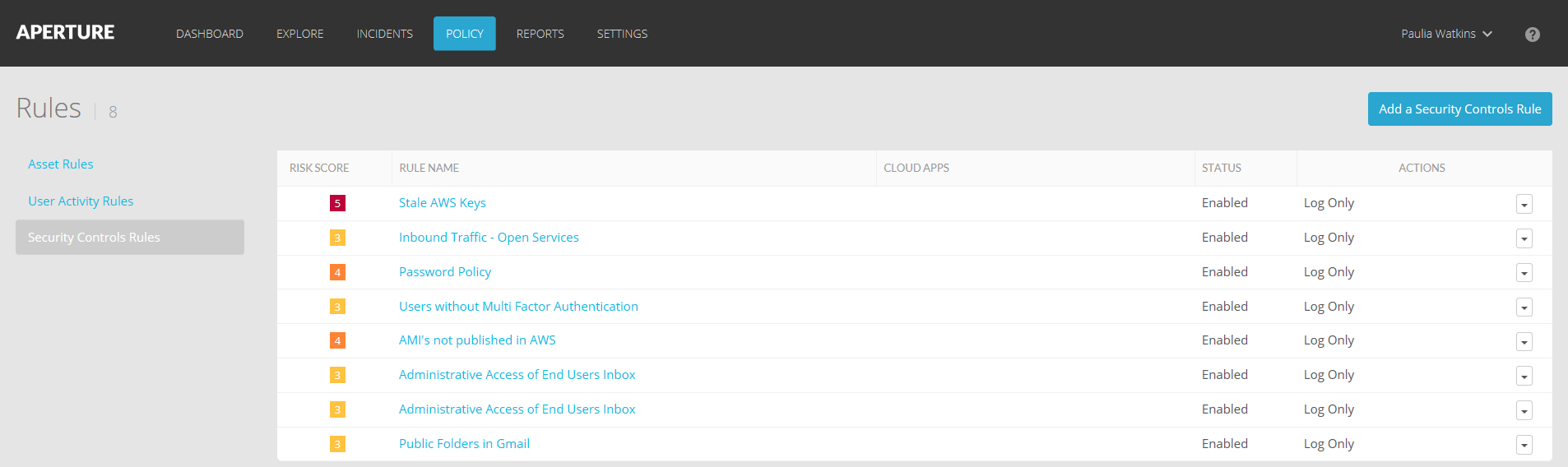Click risk badge for Multi Factor Authentication rule
1568x467 pixels.
(337, 307)
